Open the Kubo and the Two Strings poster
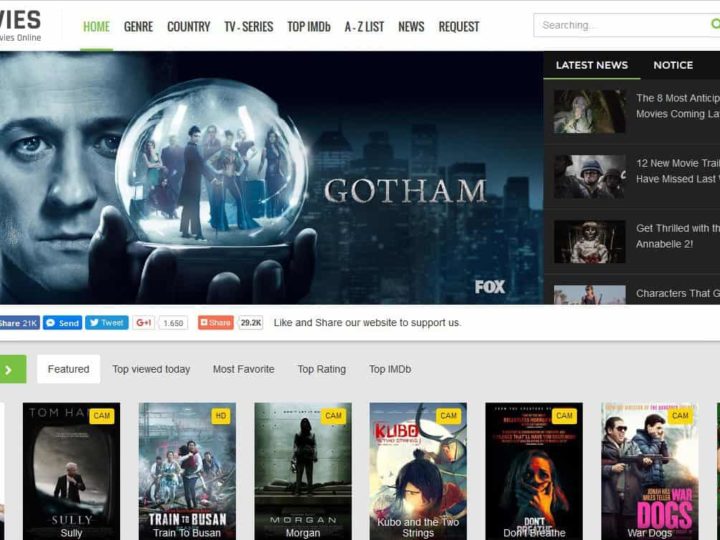The height and width of the screenshot is (540, 720). 418,471
